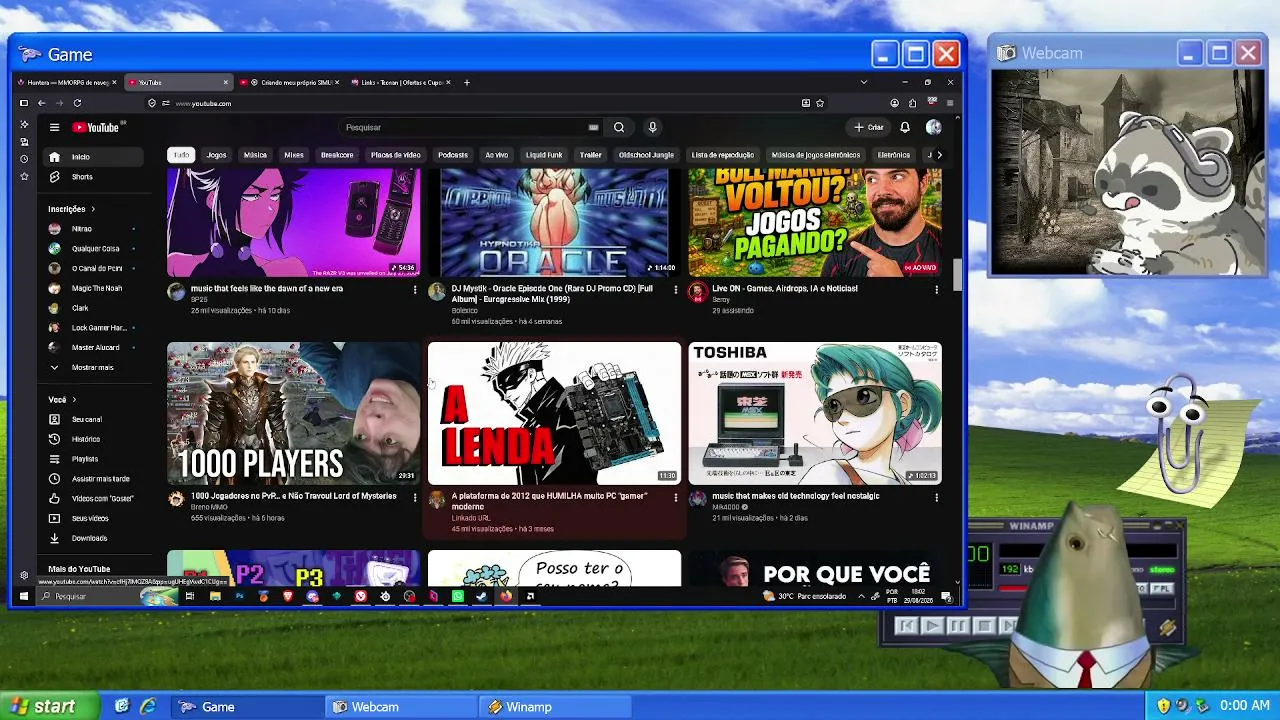The image size is (1280, 720).
Task: Click the YouTube page vertical scrollbar
Action: tap(957, 275)
